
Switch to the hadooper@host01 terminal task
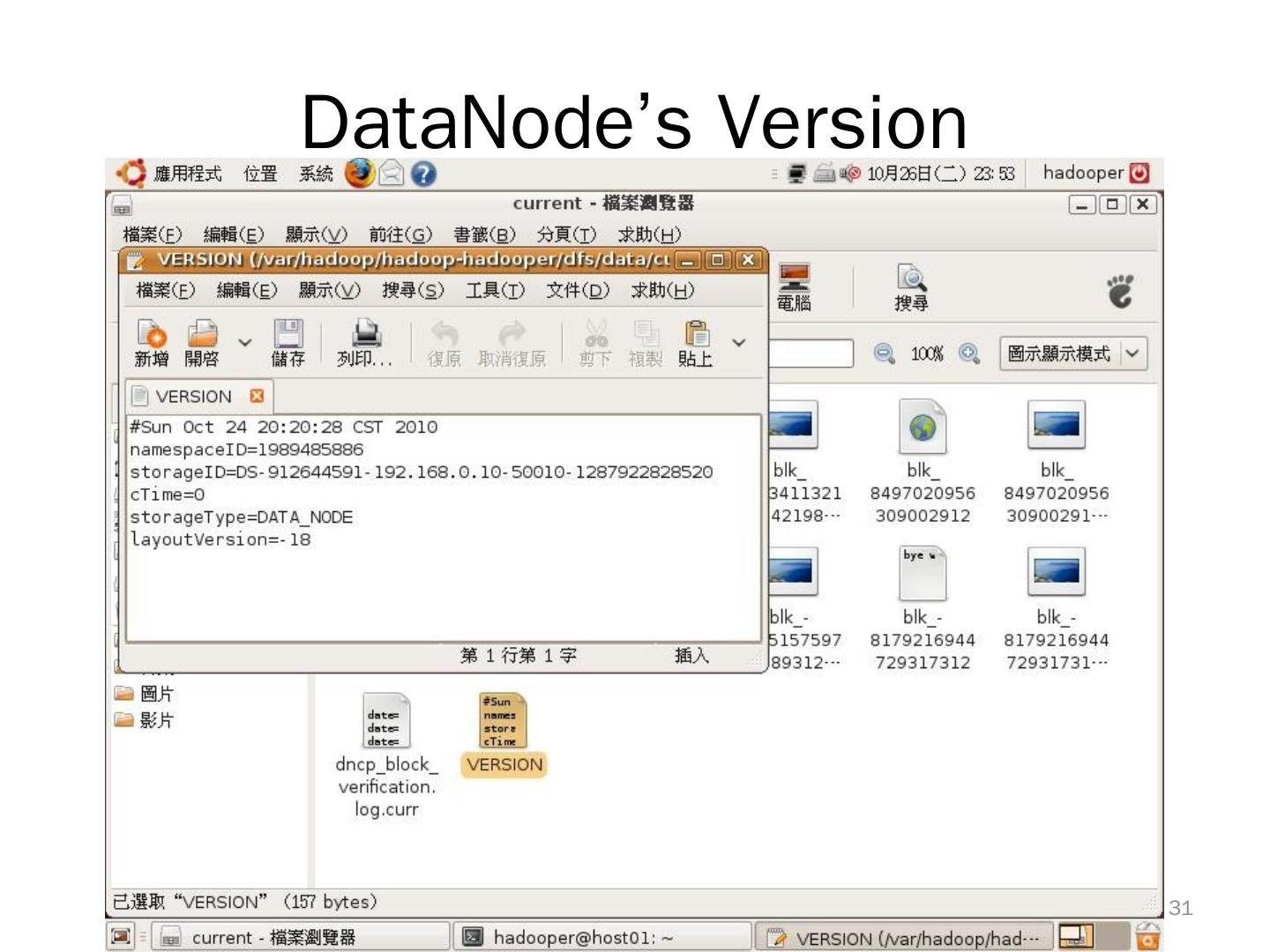603,937
